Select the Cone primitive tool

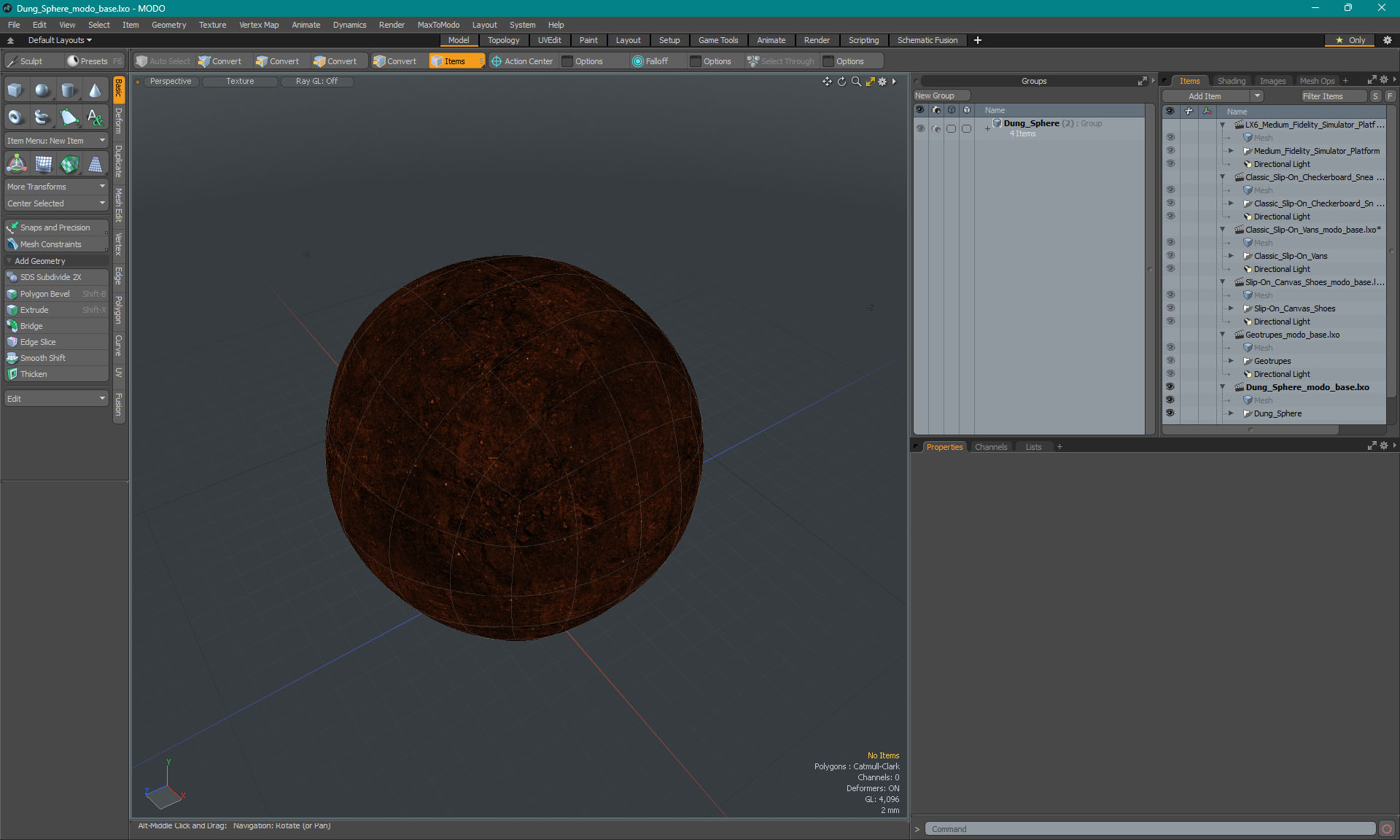pyautogui.click(x=95, y=90)
